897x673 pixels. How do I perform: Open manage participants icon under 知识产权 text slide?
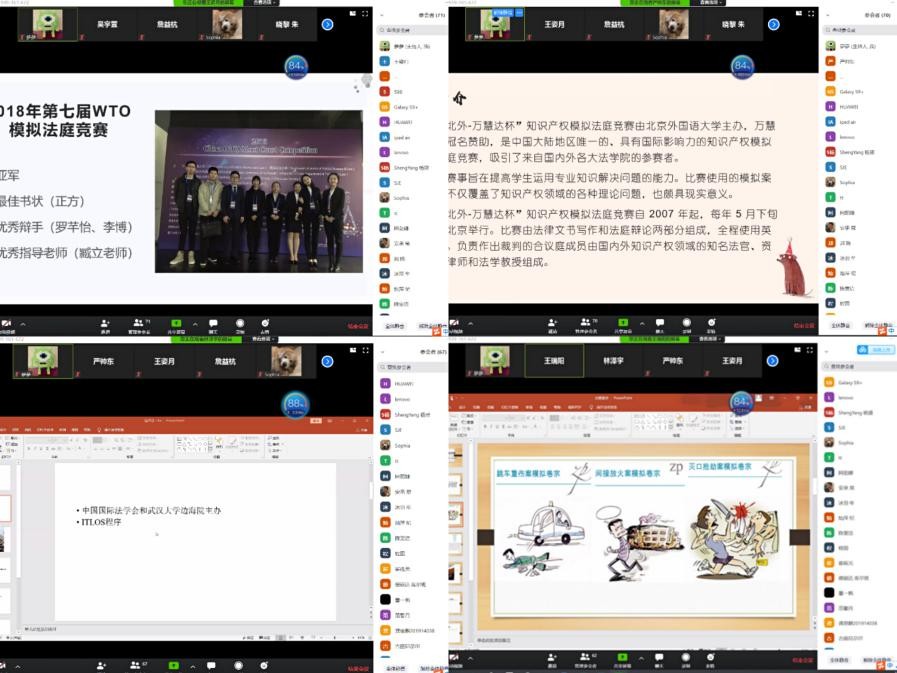pos(586,324)
